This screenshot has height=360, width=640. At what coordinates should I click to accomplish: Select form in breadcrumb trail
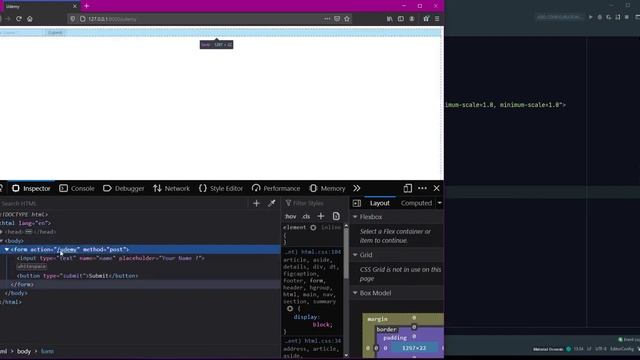47,351
